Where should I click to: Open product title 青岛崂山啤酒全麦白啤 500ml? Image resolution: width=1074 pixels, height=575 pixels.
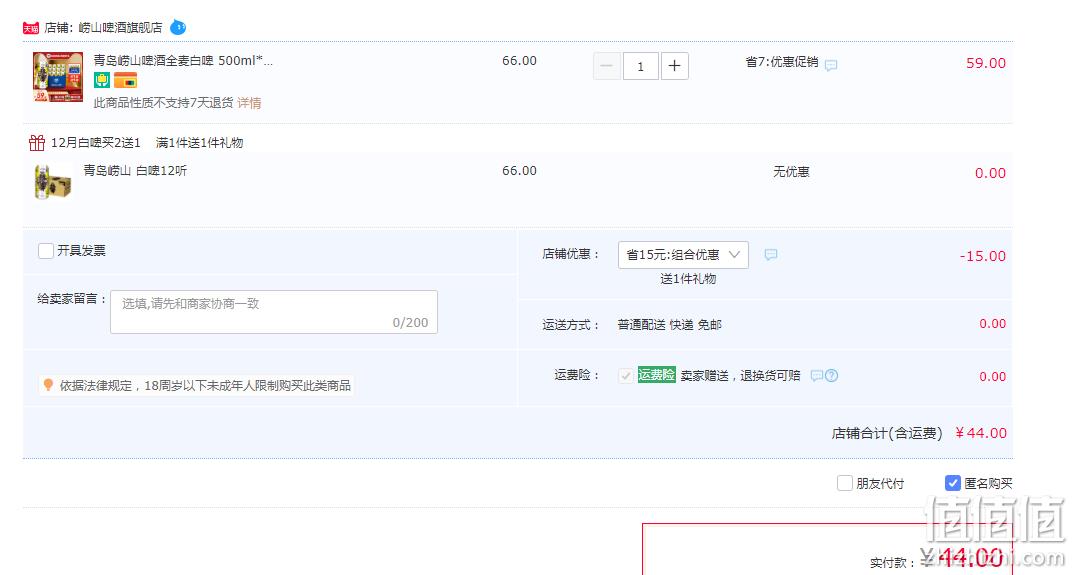[183, 60]
